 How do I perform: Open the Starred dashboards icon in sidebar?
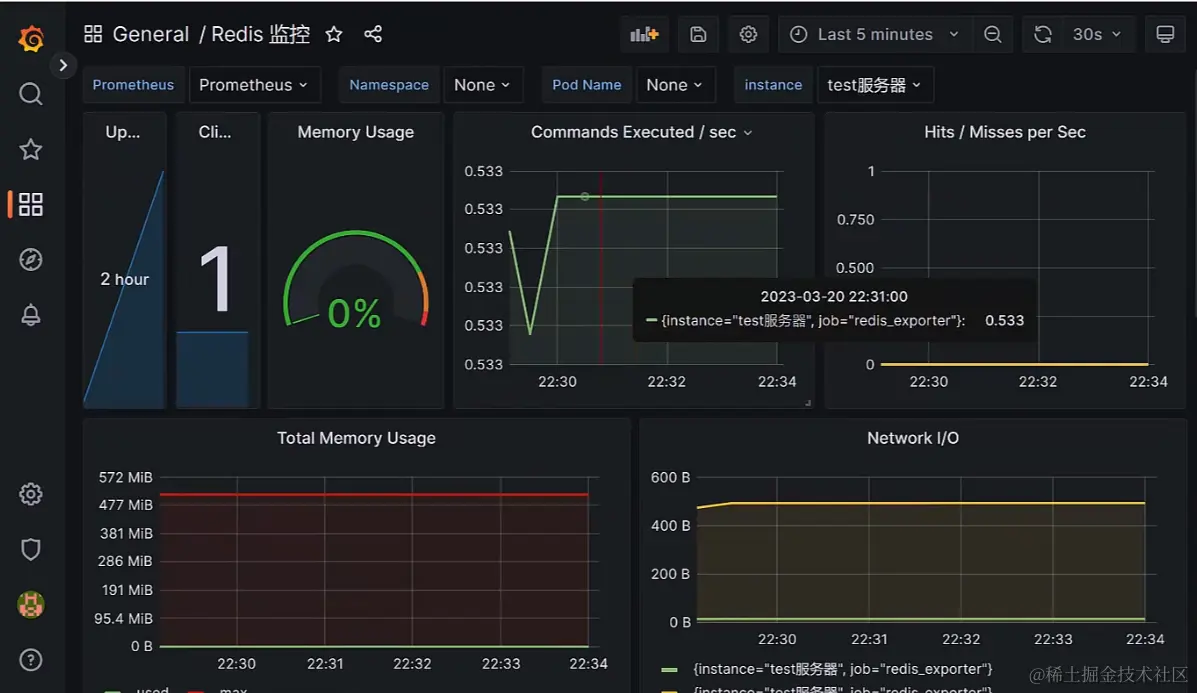coord(31,149)
